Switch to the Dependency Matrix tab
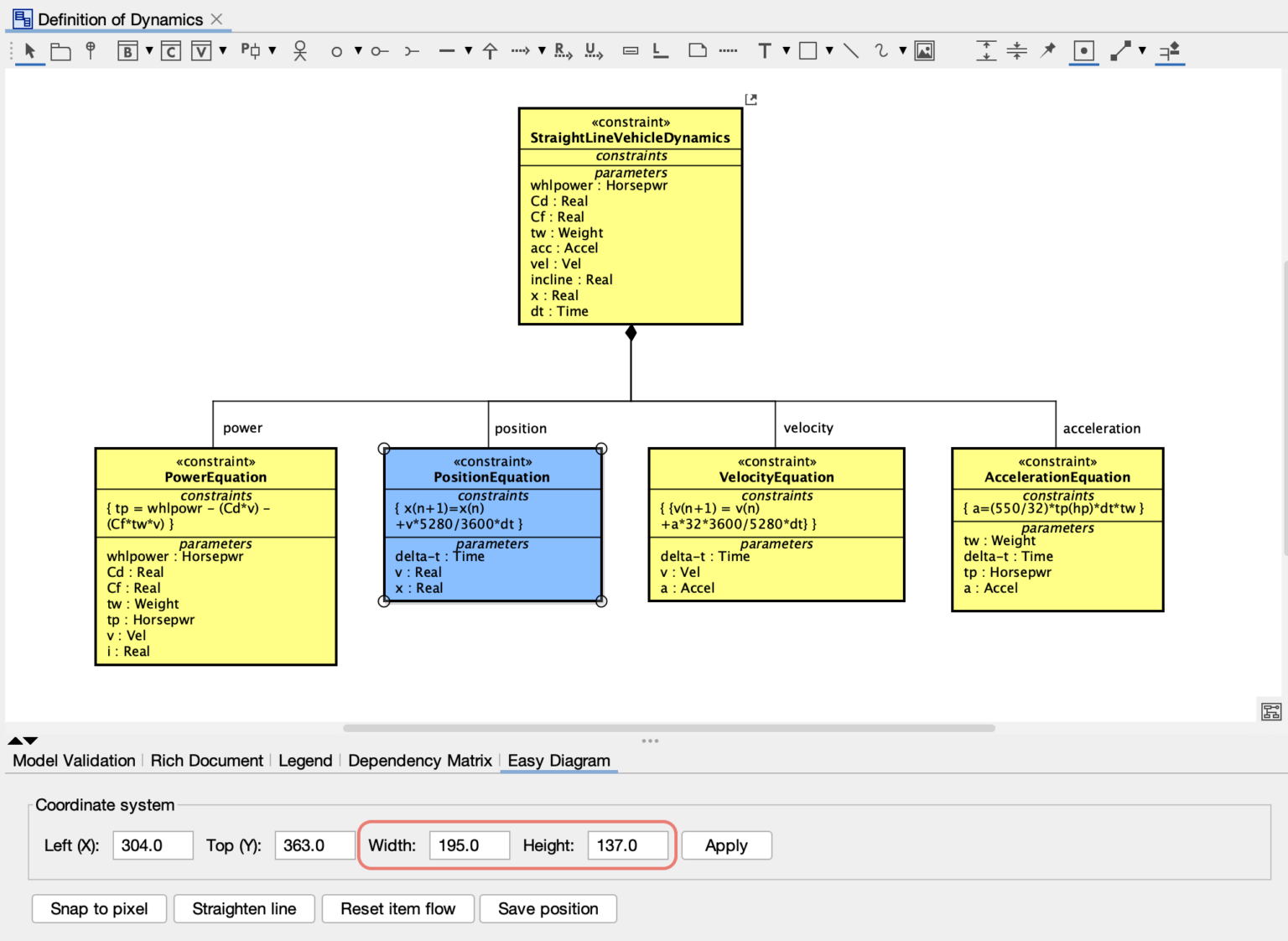Viewport: 1288px width, 941px height. pyautogui.click(x=419, y=761)
